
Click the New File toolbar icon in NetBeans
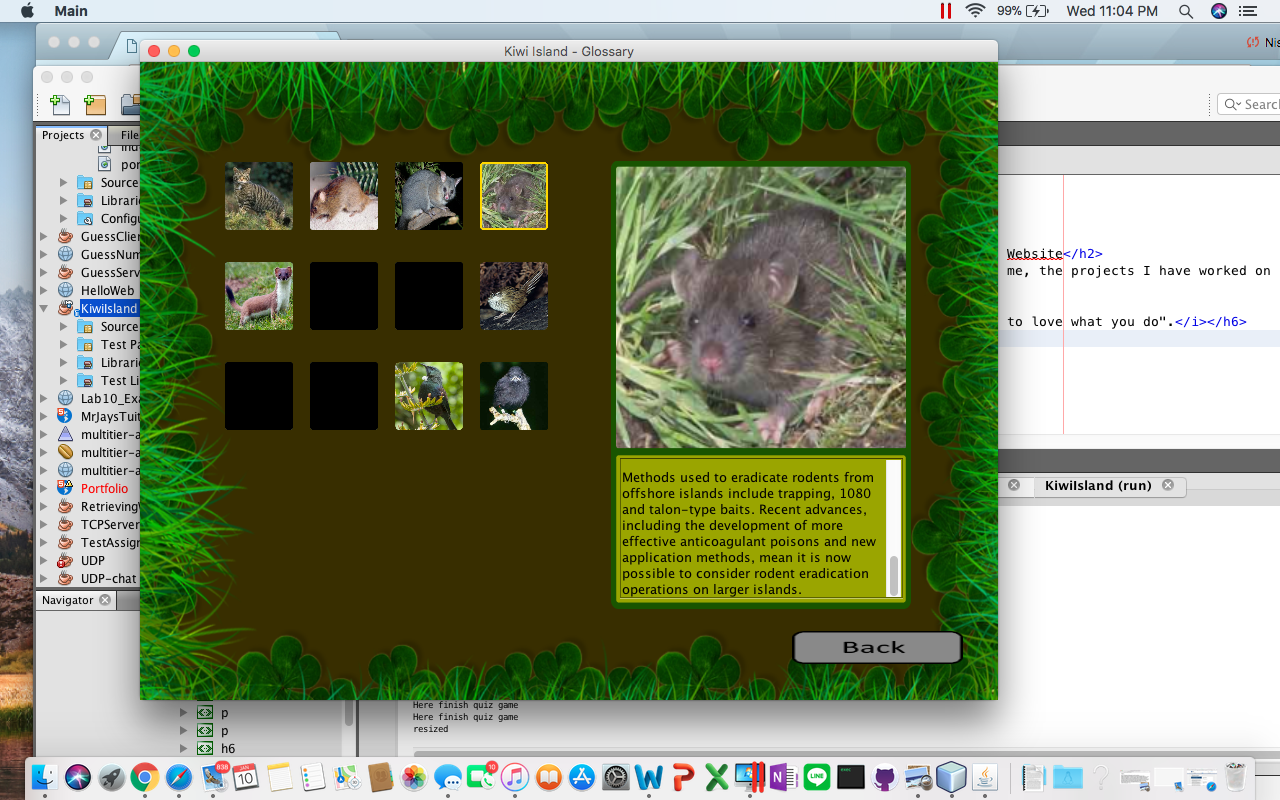(x=60, y=104)
